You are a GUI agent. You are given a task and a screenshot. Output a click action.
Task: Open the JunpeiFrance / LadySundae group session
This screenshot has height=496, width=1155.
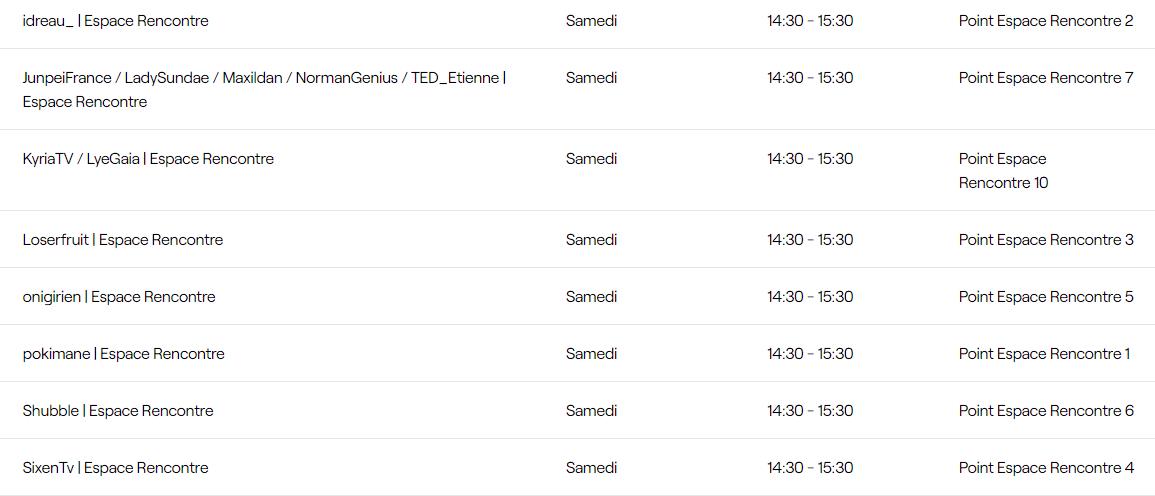coord(264,78)
